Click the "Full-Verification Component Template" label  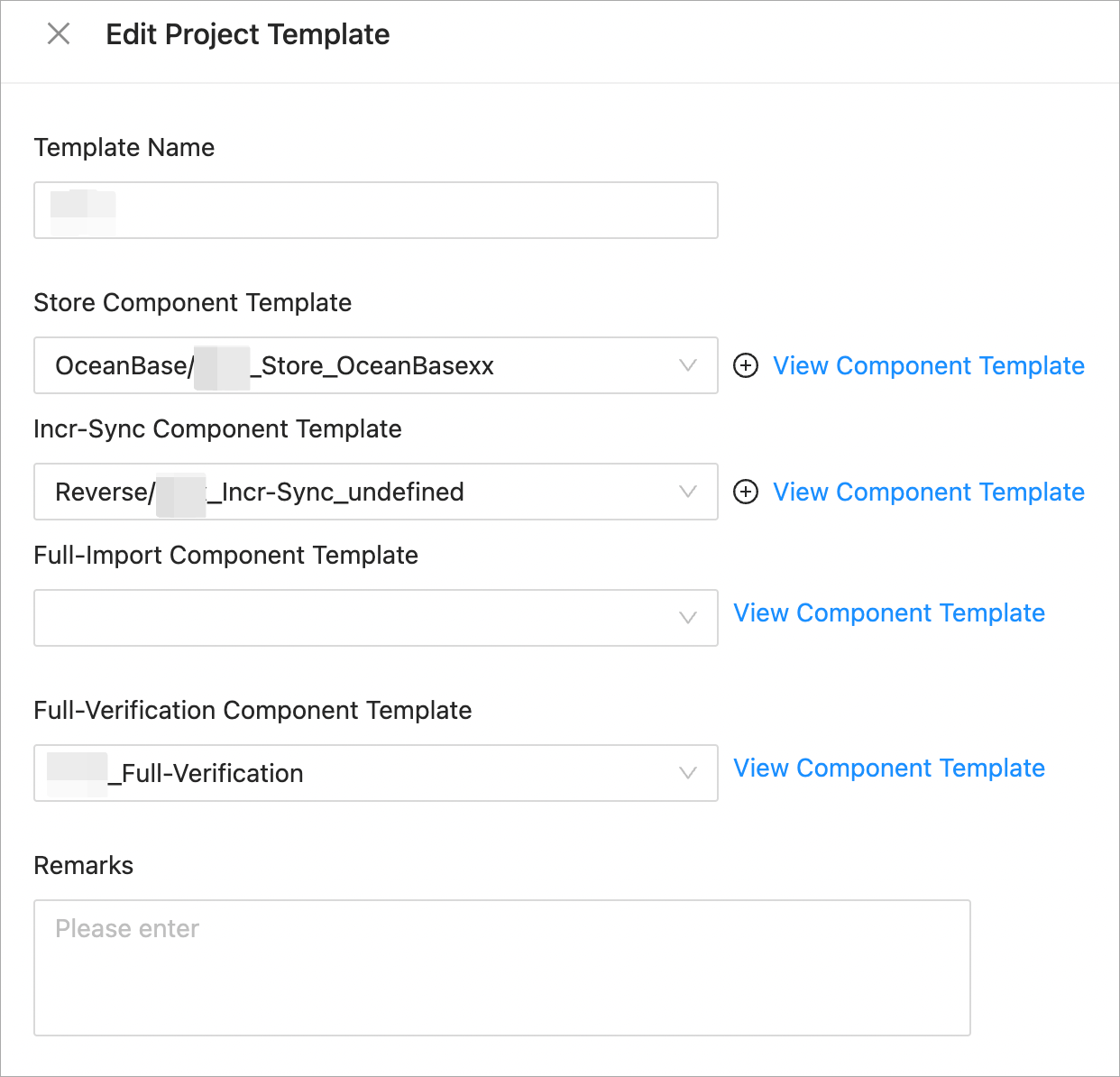coord(252,711)
